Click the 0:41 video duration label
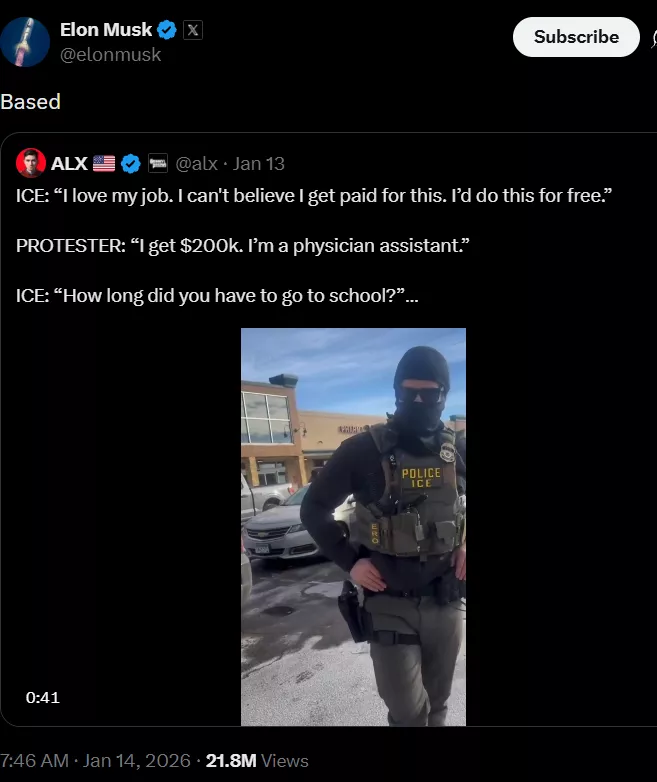The height and width of the screenshot is (782, 657). (x=43, y=697)
